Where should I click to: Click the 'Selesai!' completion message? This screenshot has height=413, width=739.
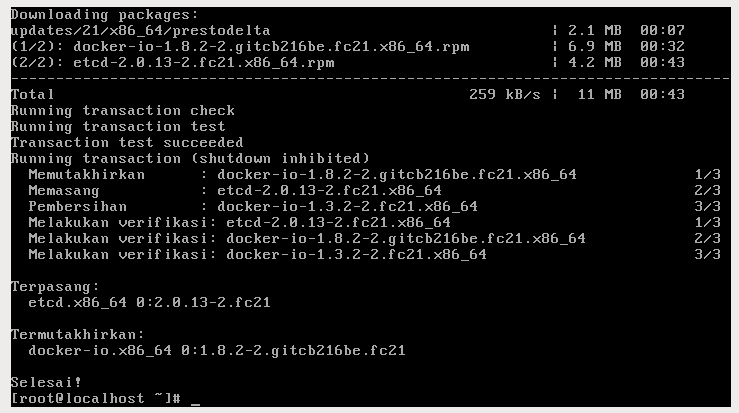(x=46, y=382)
